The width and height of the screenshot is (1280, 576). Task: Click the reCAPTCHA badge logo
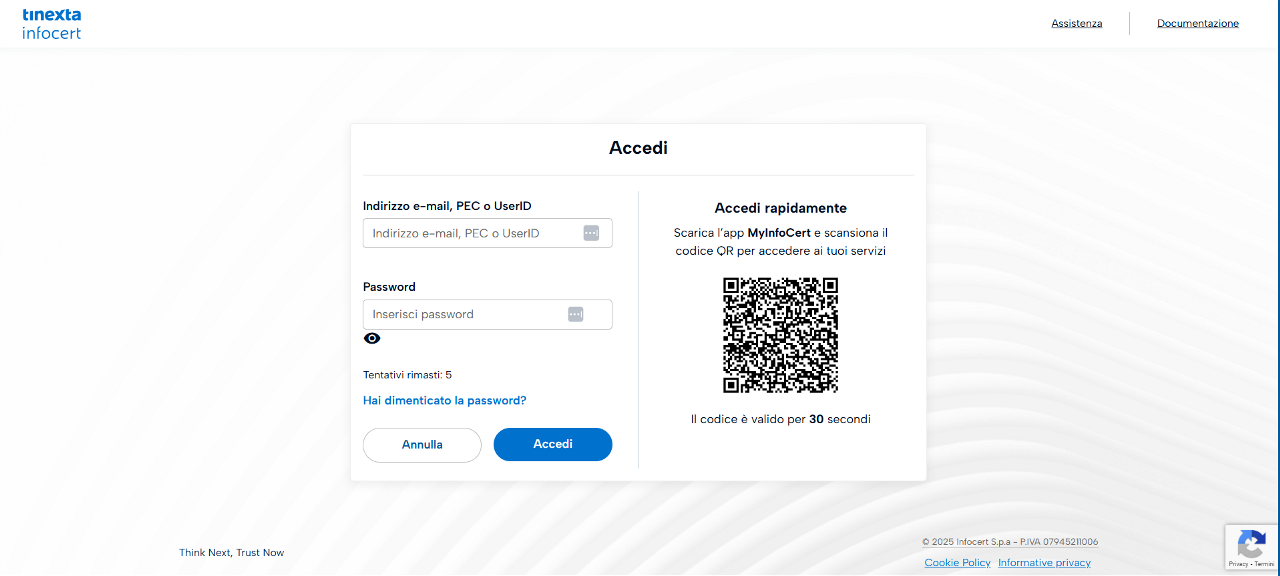(1251, 545)
